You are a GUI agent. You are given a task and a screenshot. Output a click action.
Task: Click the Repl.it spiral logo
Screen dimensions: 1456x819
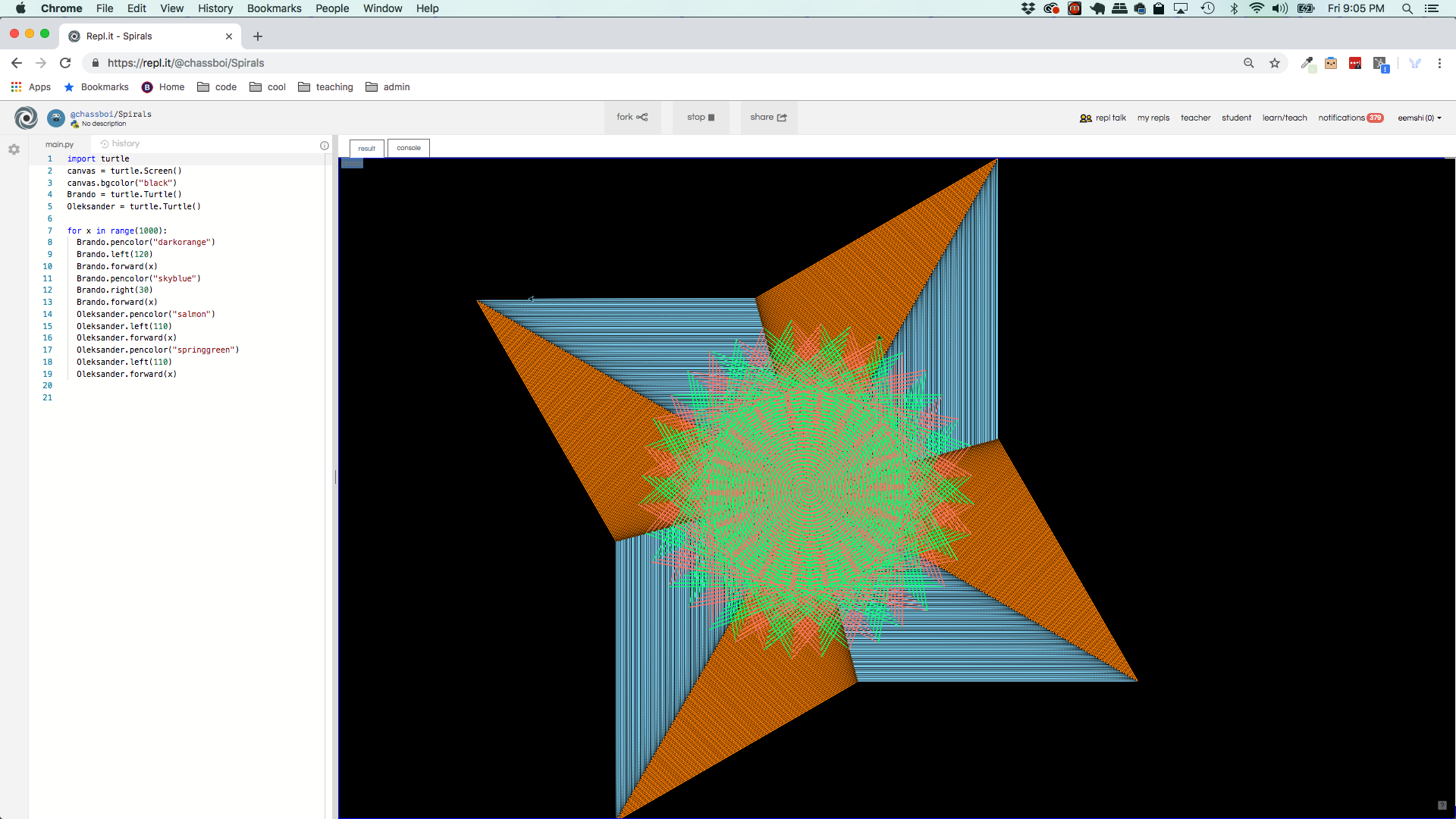point(26,118)
